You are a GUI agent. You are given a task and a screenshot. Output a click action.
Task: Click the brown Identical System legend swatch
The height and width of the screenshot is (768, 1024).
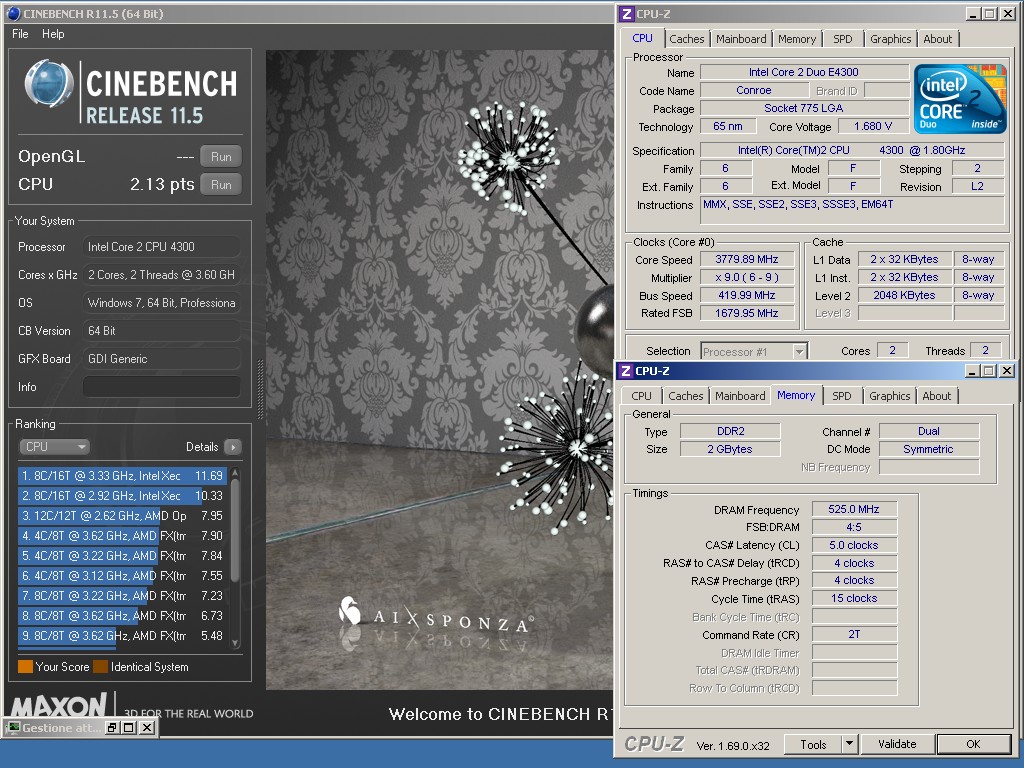(x=101, y=667)
